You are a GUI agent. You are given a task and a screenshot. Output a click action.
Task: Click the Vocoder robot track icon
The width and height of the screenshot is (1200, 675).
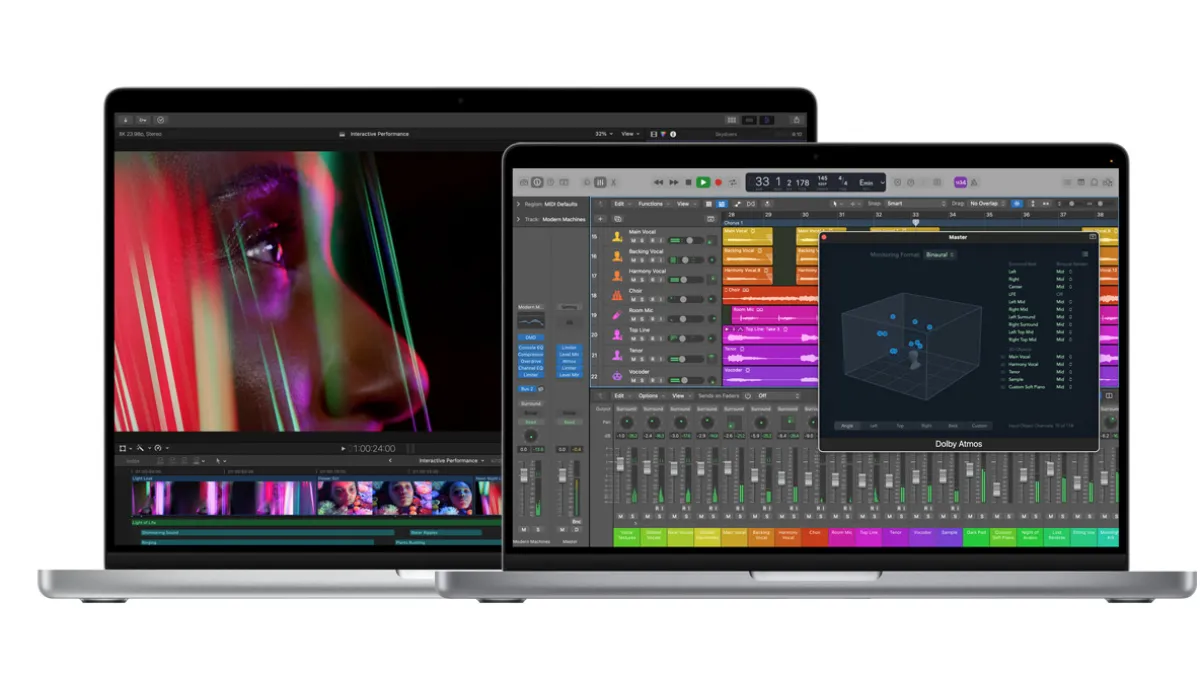coord(617,375)
